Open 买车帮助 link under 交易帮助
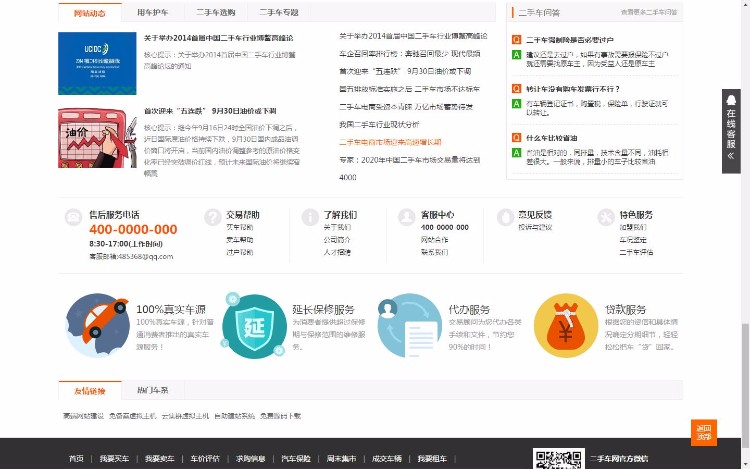Screen dimensions: 750x469 (x=240, y=227)
